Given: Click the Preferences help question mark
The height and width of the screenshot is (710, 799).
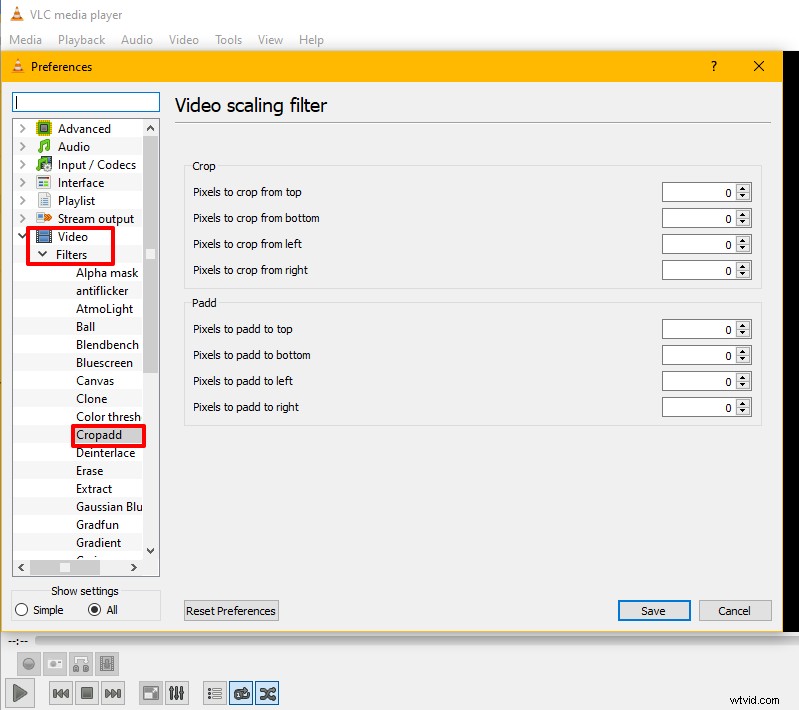Looking at the screenshot, I should pyautogui.click(x=714, y=66).
